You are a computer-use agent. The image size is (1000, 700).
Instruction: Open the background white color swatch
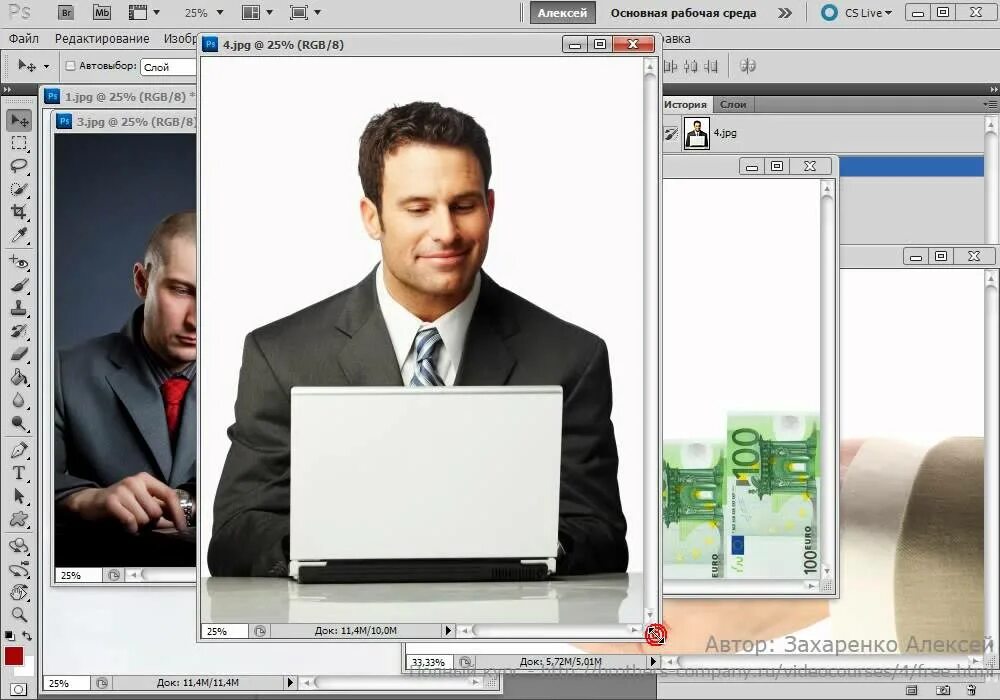pyautogui.click(x=27, y=669)
